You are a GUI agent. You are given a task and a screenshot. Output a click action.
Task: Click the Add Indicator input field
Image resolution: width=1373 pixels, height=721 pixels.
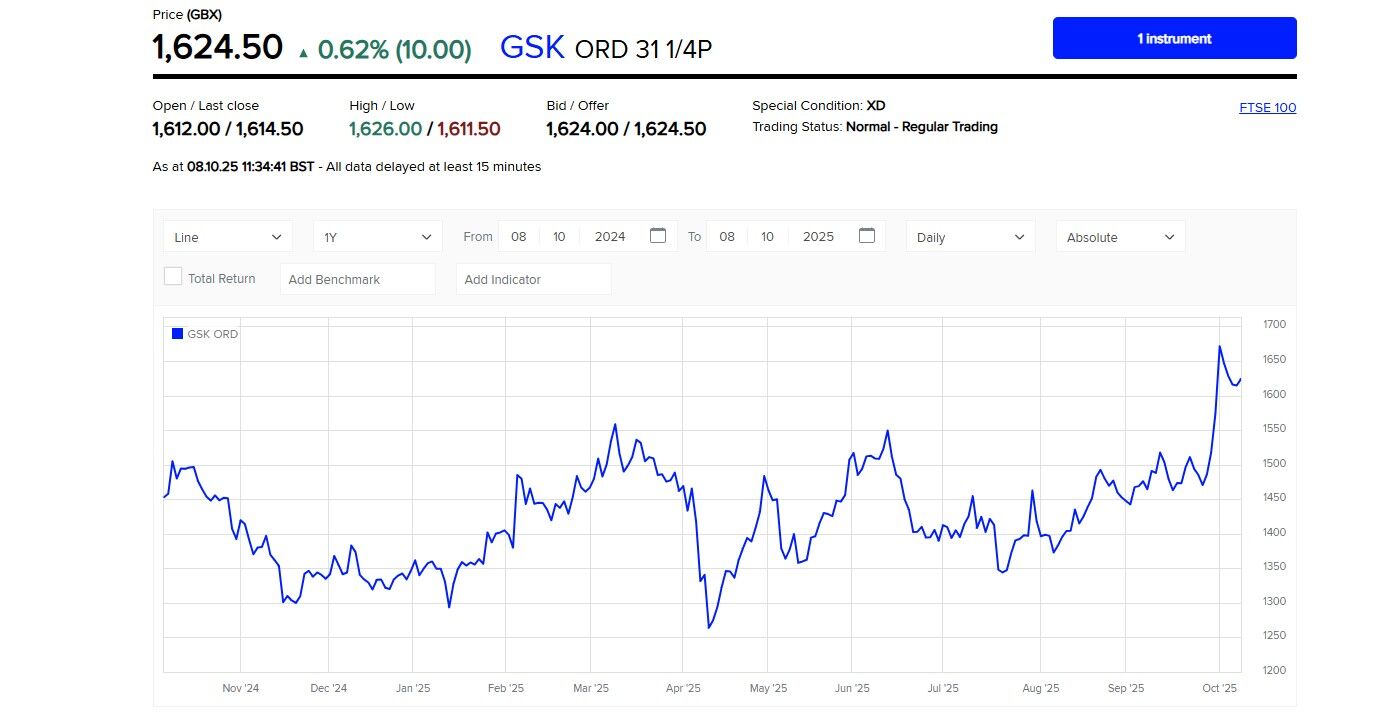click(533, 279)
